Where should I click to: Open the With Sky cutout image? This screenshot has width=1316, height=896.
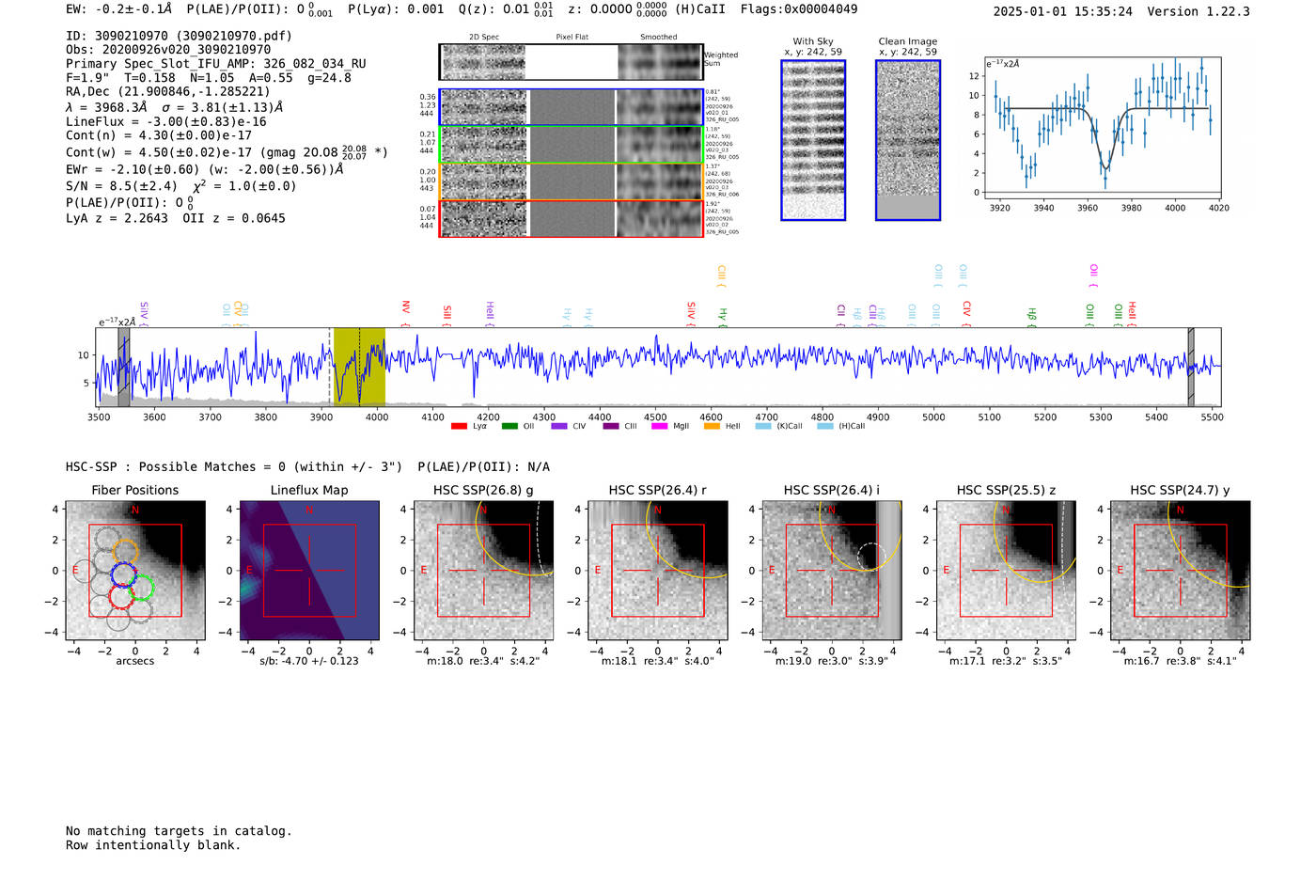coord(813,140)
